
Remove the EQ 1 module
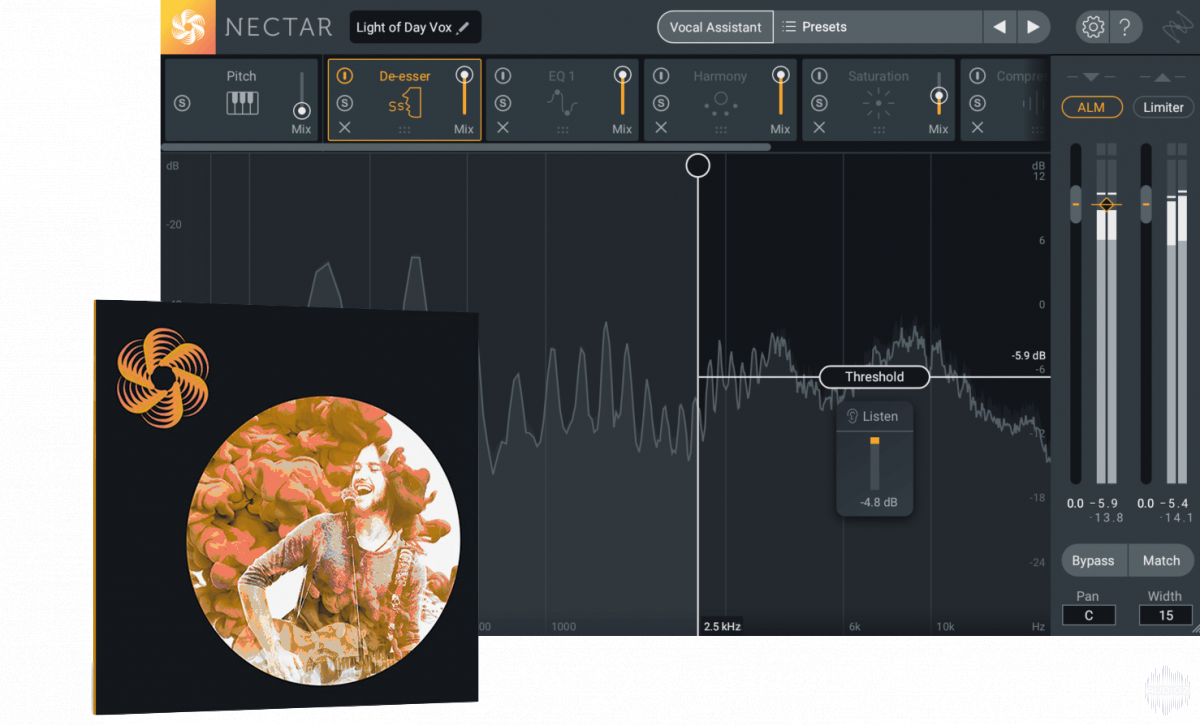click(x=503, y=127)
